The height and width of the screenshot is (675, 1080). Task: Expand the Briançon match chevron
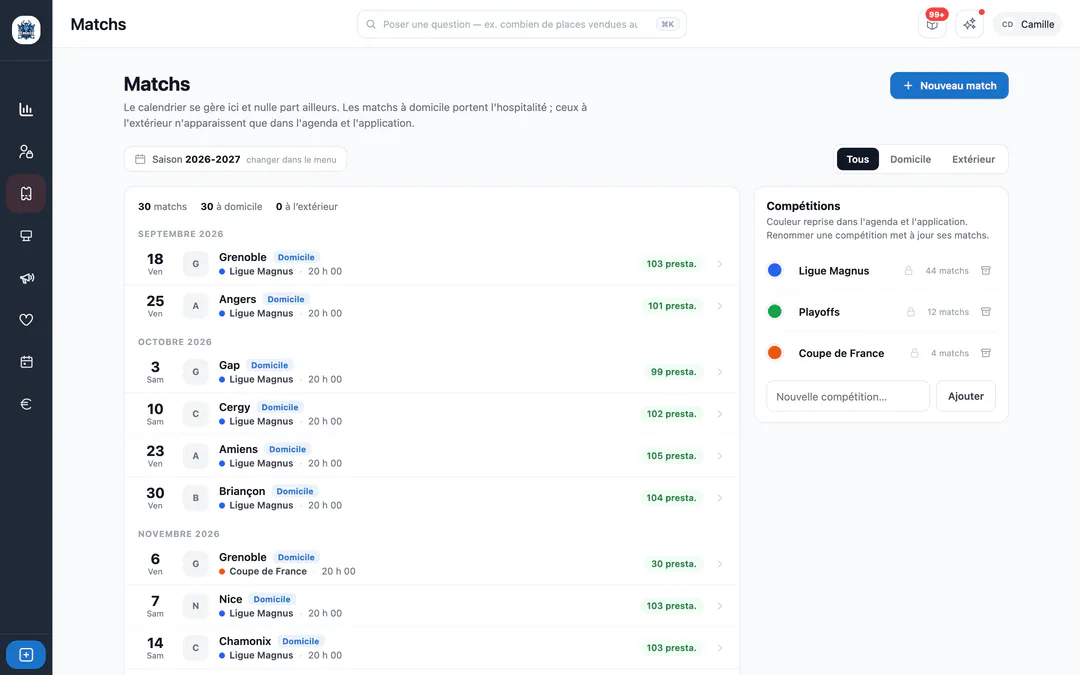point(720,498)
